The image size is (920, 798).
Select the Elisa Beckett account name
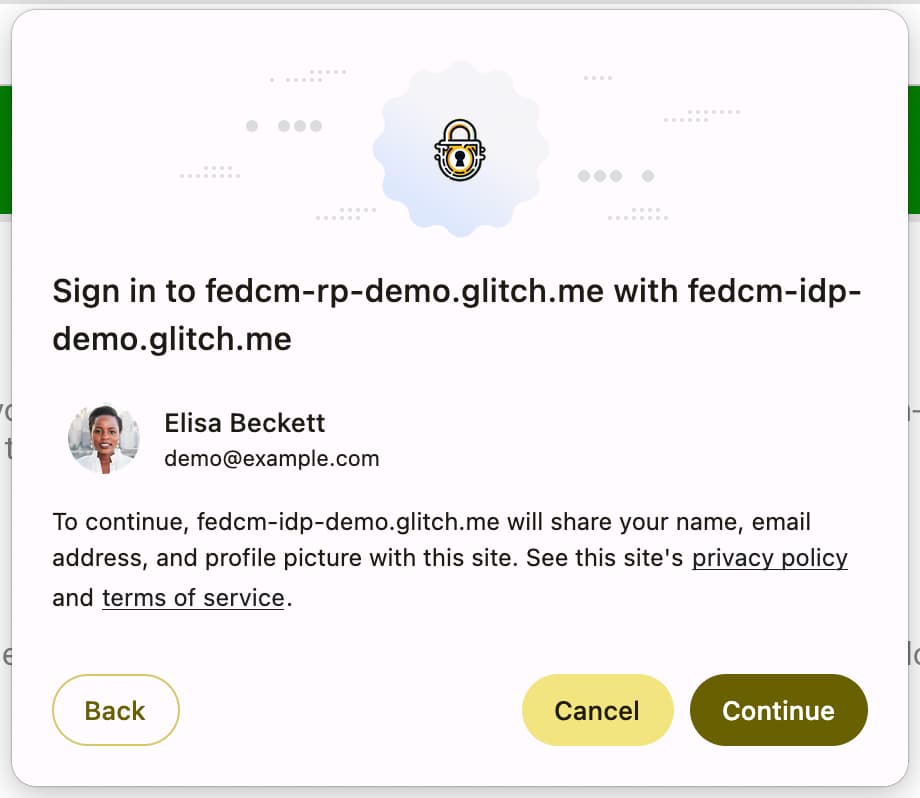[244, 423]
